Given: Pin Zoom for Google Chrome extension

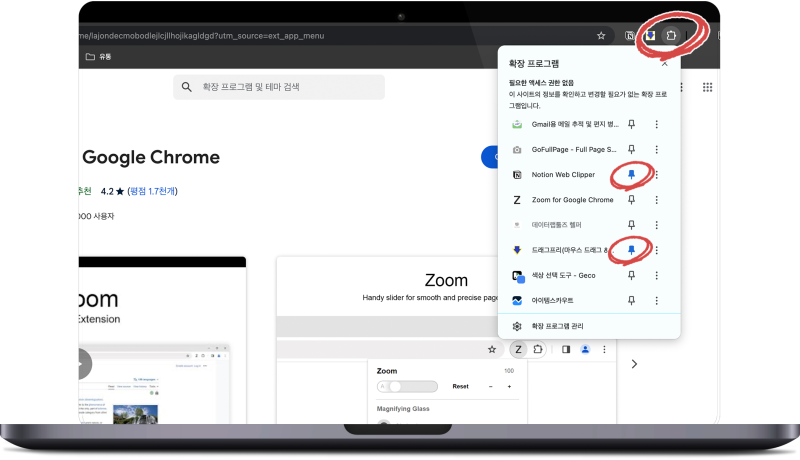Looking at the screenshot, I should [x=631, y=199].
